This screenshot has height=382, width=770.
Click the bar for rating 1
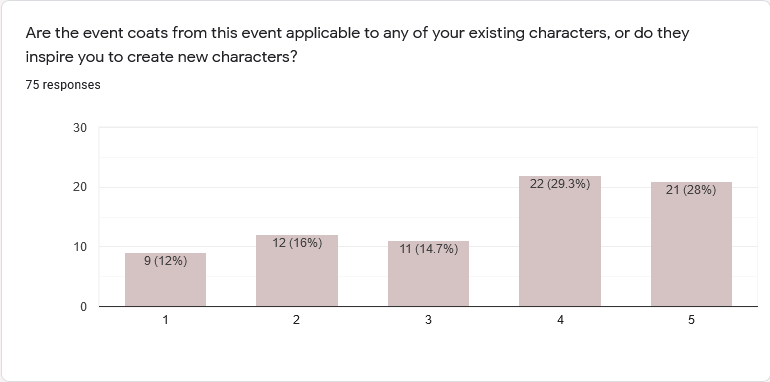165,279
